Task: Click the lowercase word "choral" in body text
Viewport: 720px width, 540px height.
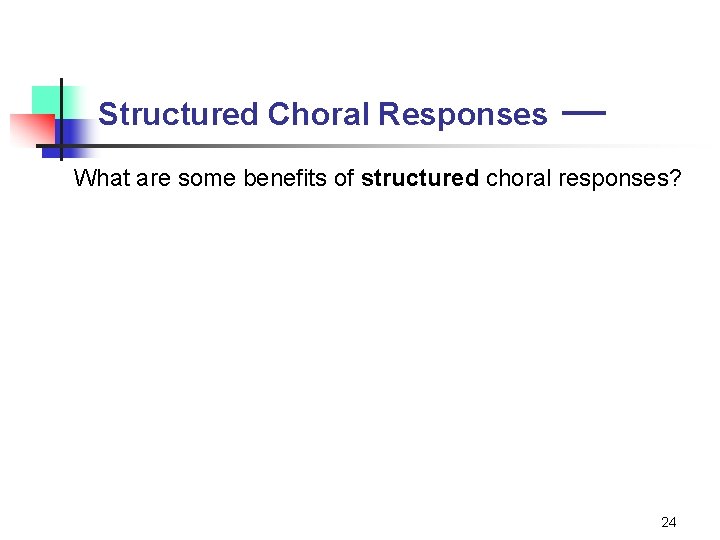Action: (518, 178)
